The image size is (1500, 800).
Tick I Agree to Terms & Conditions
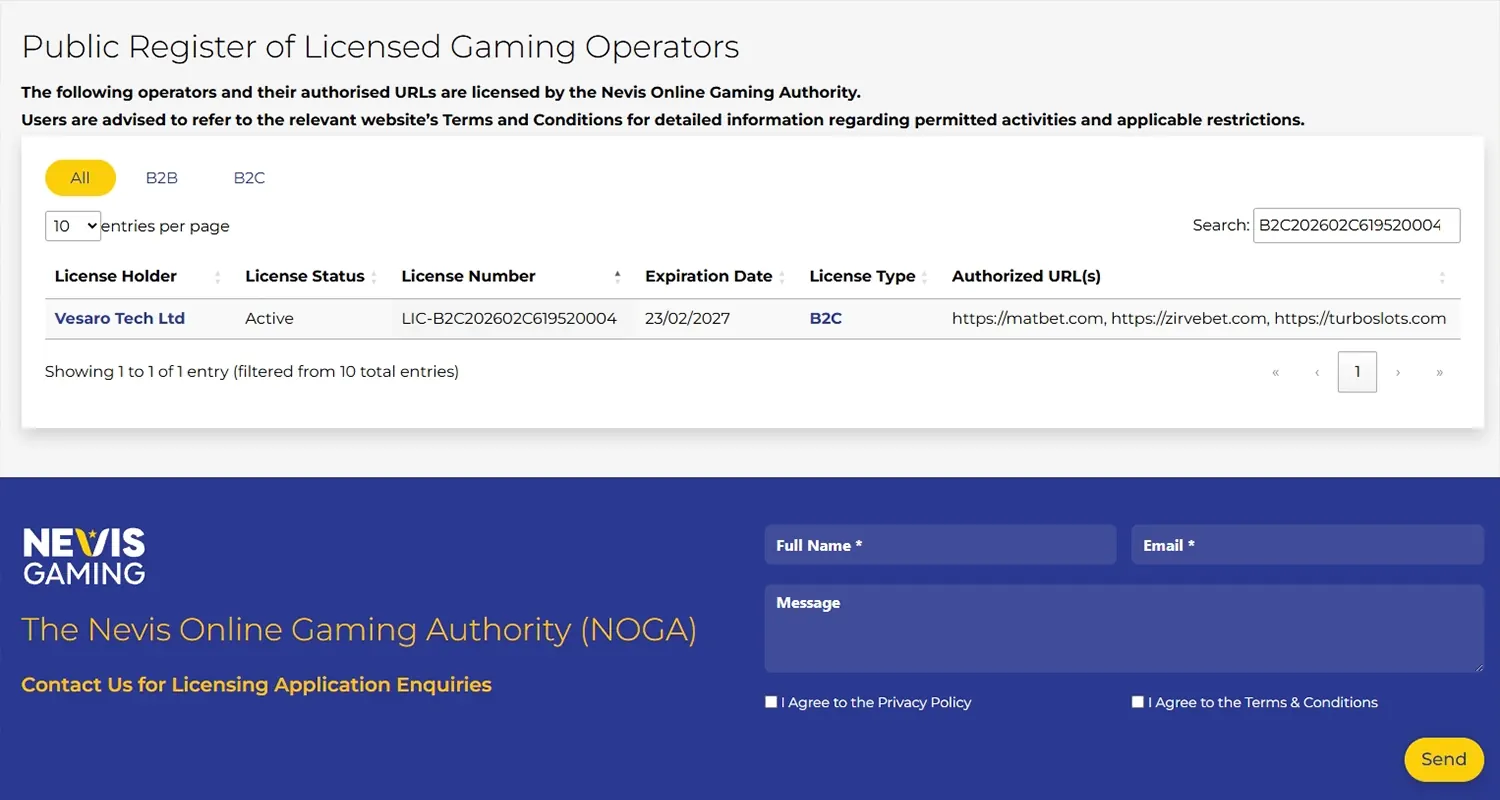click(1138, 702)
